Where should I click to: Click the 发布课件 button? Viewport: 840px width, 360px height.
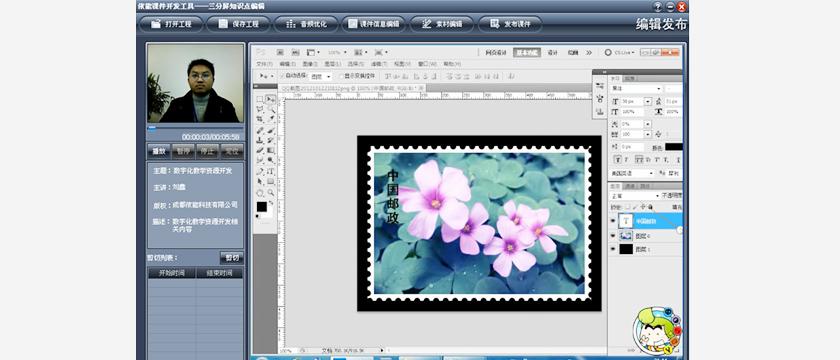pos(510,24)
